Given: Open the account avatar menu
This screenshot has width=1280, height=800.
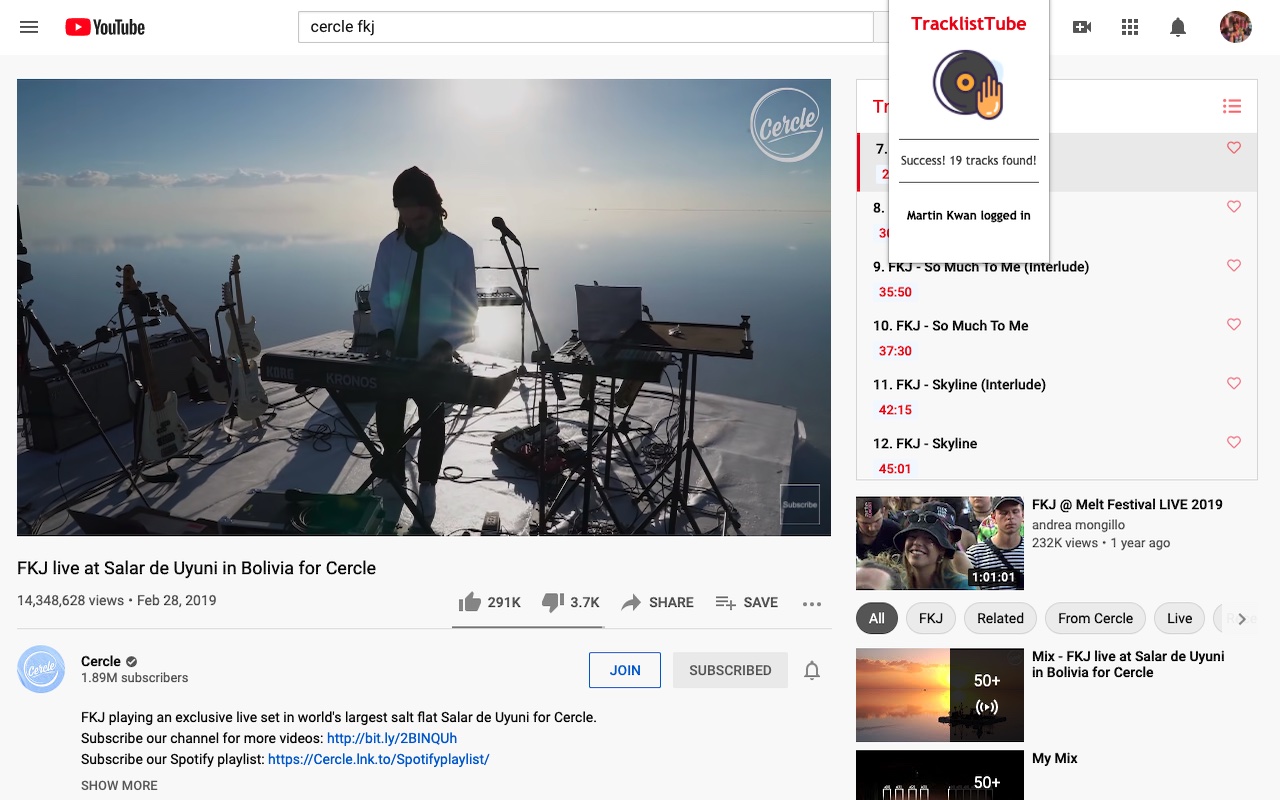Looking at the screenshot, I should pos(1236,27).
